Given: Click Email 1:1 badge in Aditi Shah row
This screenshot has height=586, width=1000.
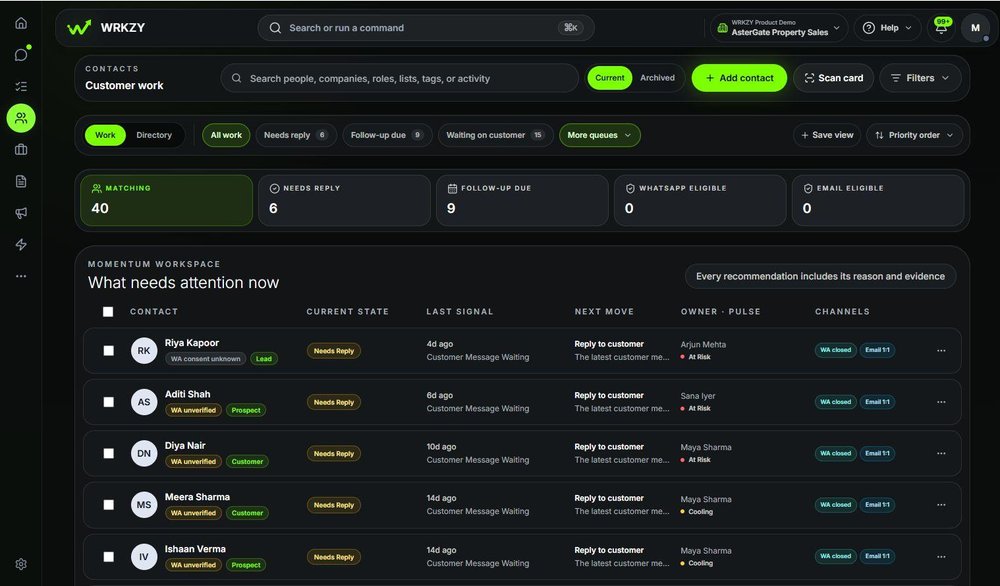Looking at the screenshot, I should tap(878, 402).
